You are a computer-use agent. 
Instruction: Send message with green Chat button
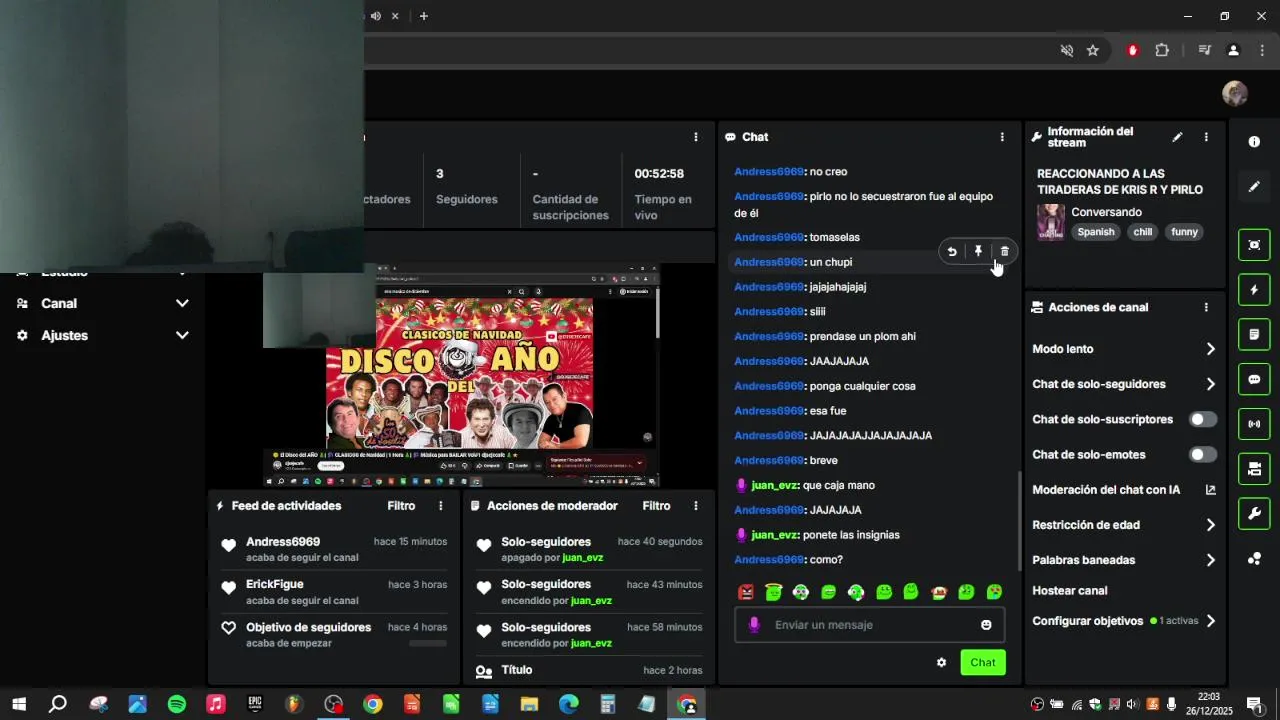click(983, 662)
